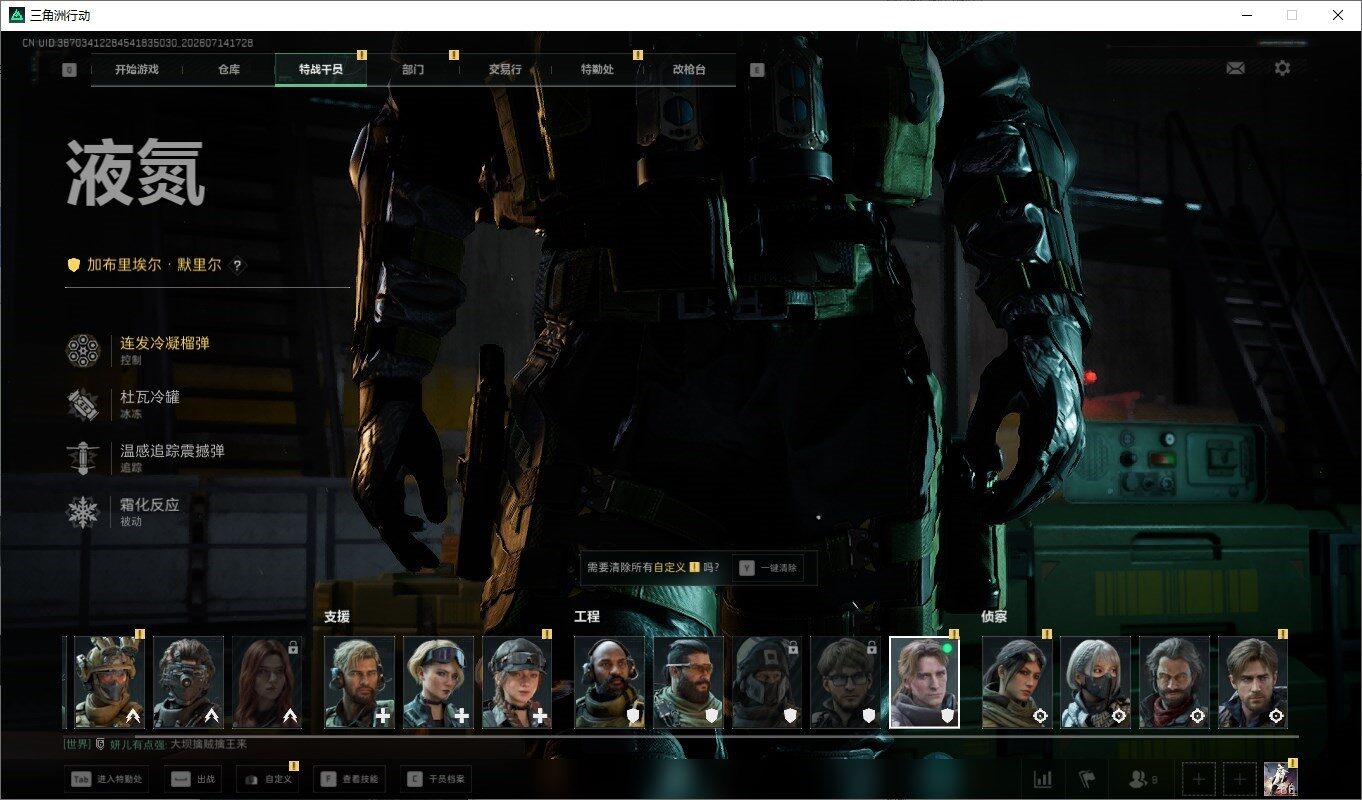Click the 一键清除 button
1362x800 pixels.
[768, 567]
